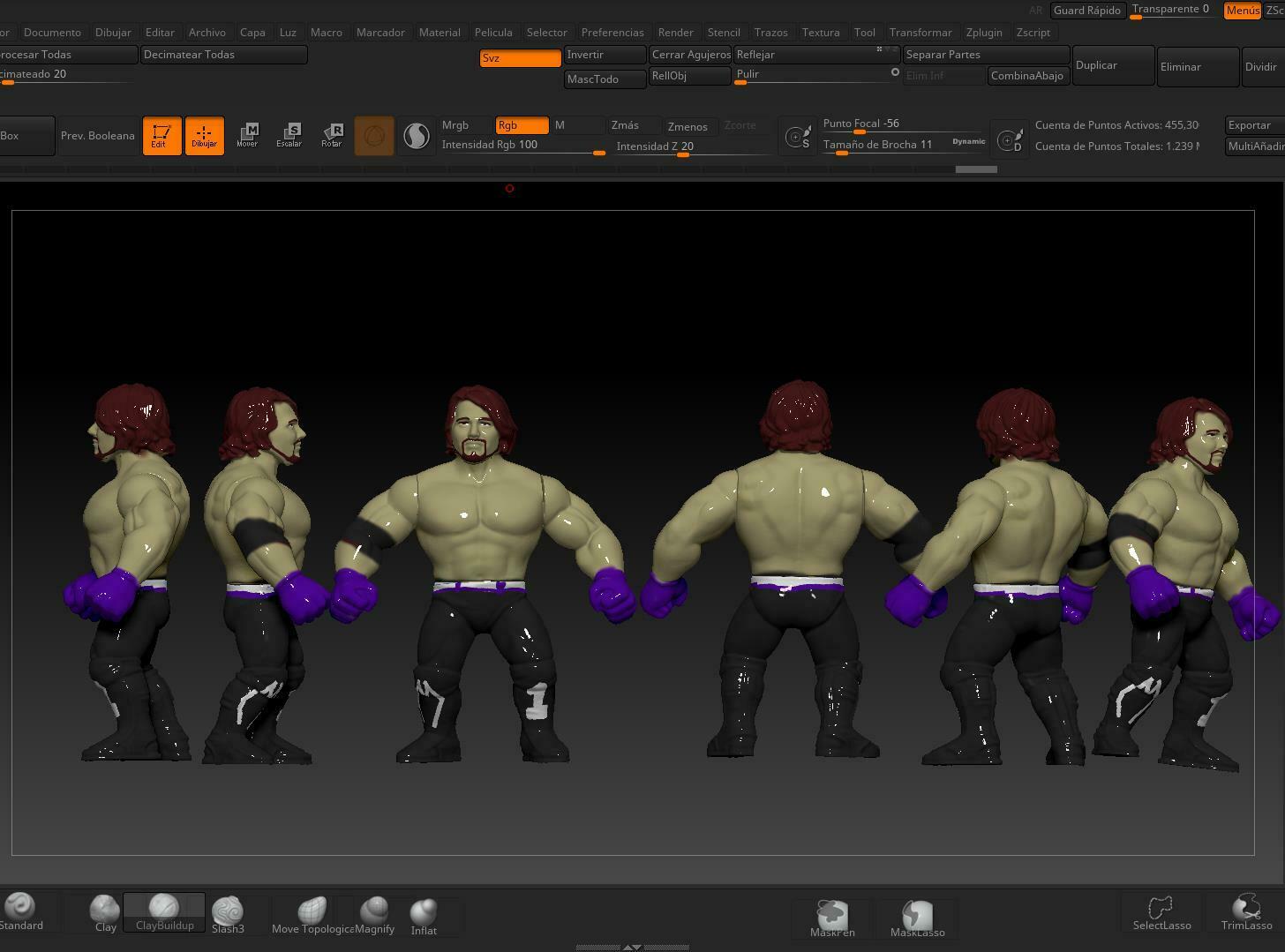
Task: Select the ClayBuildup brush
Action: click(x=164, y=912)
